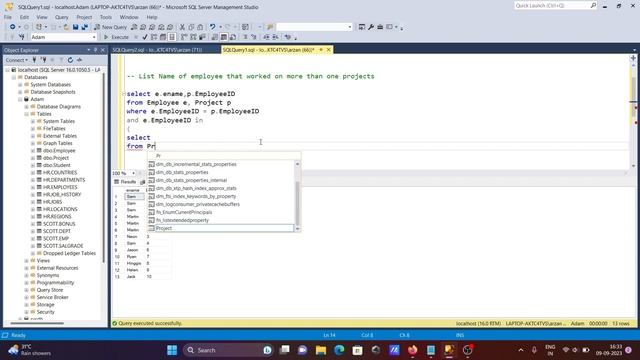640x360 pixels.
Task: Open the Project menu
Action: pyautogui.click(x=84, y=17)
